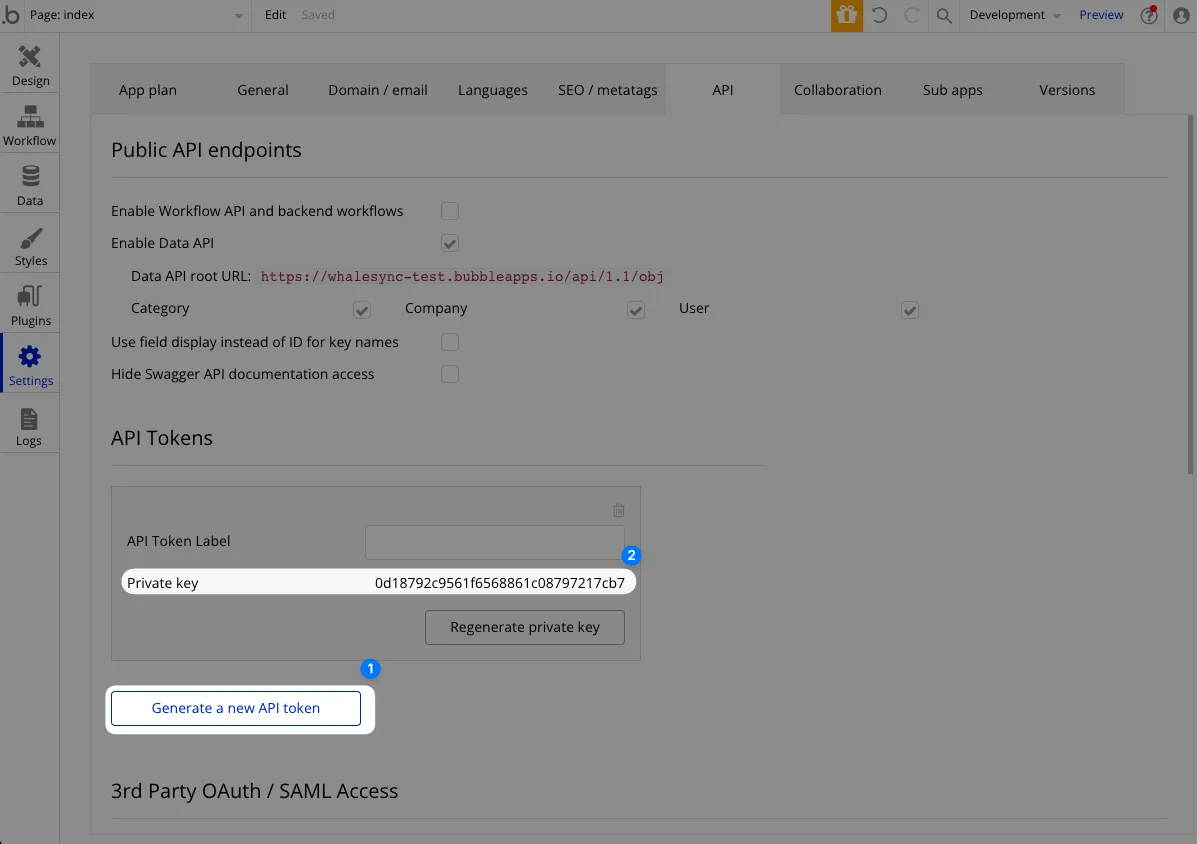Screen dimensions: 1197x844
Task: Check Hide Swagger API documentation access
Action: coord(450,374)
